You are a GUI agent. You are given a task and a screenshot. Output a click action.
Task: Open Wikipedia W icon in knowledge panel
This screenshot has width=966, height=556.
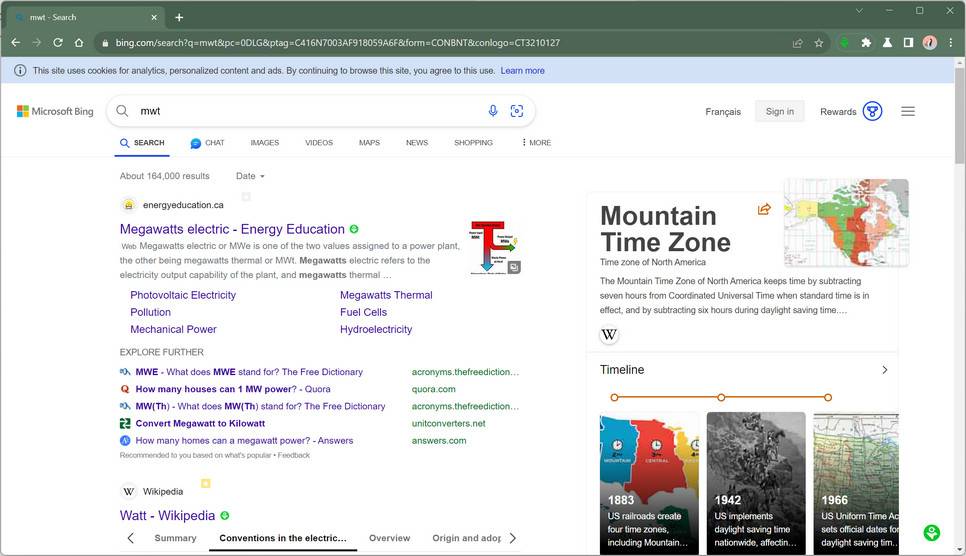pos(609,335)
